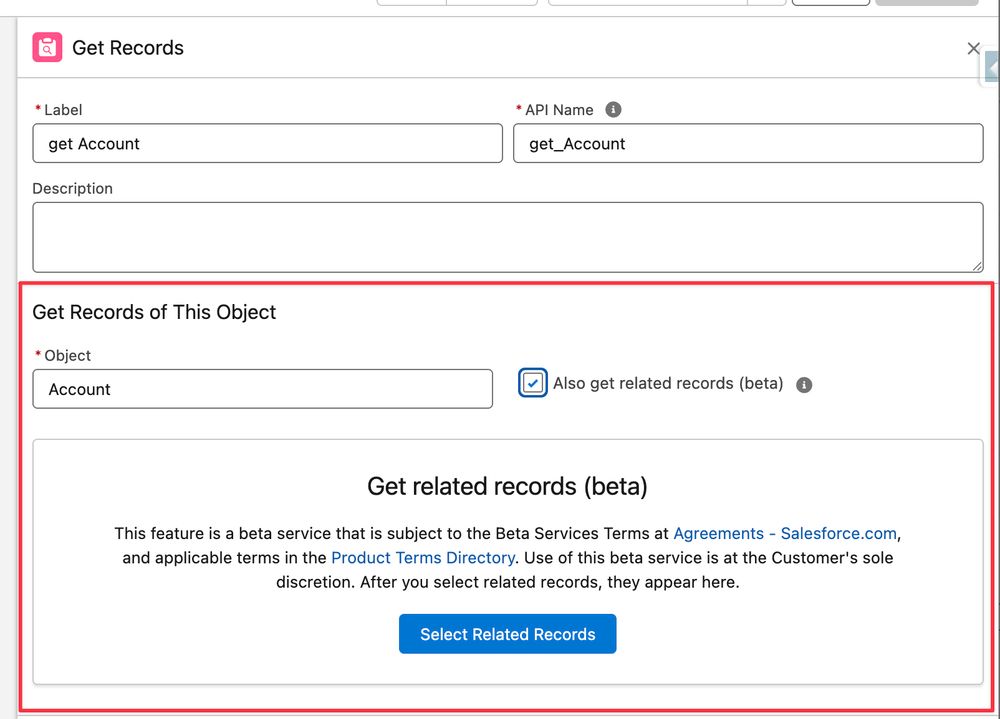Click the Get Records of This Object heading
Screen dimensions: 1000x719
coord(154,312)
